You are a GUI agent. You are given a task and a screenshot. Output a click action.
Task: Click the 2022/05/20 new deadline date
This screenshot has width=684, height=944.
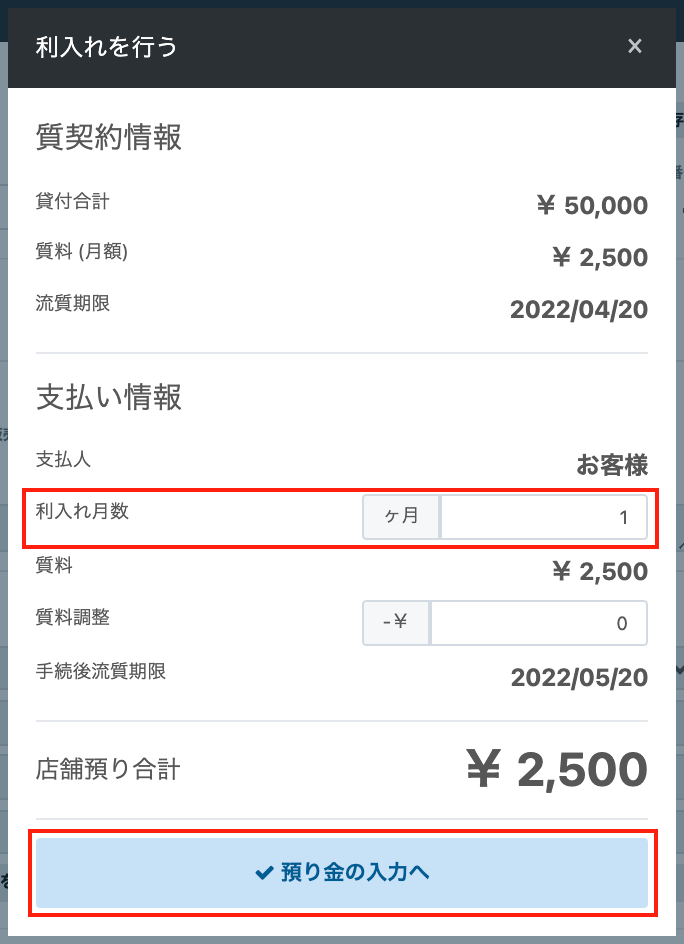579,678
